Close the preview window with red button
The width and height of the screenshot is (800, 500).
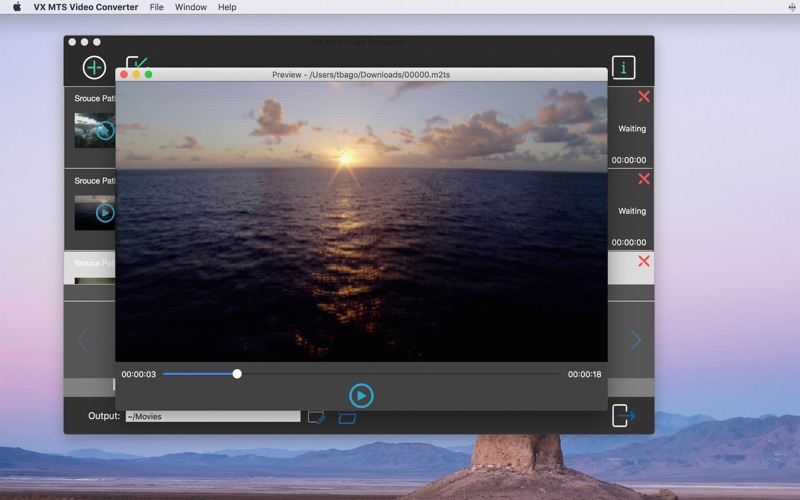tap(124, 74)
